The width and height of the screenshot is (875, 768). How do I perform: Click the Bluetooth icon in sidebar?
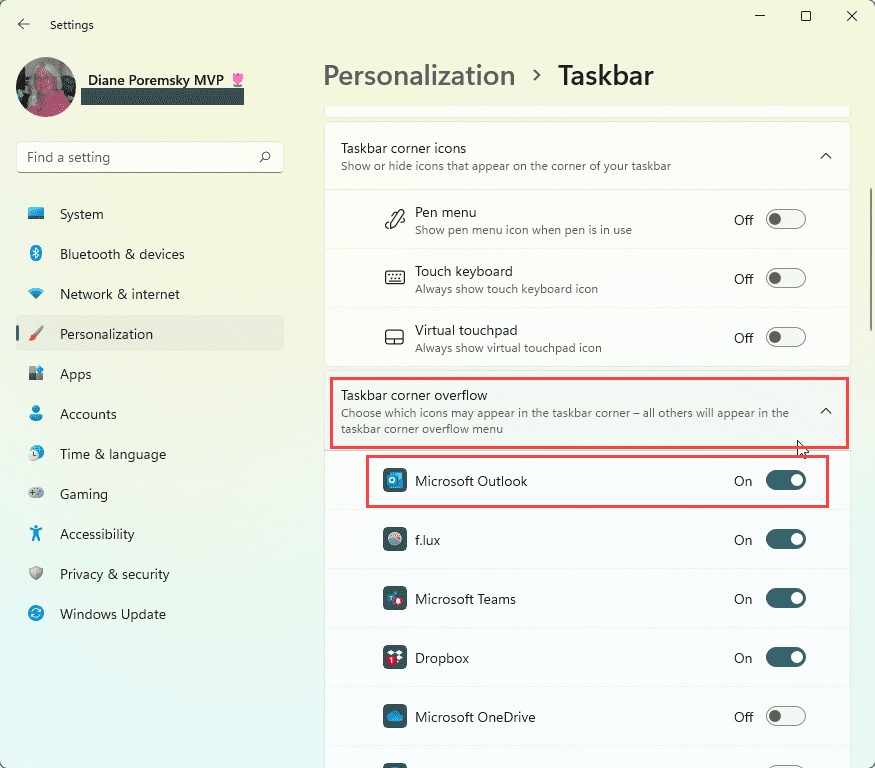36,253
